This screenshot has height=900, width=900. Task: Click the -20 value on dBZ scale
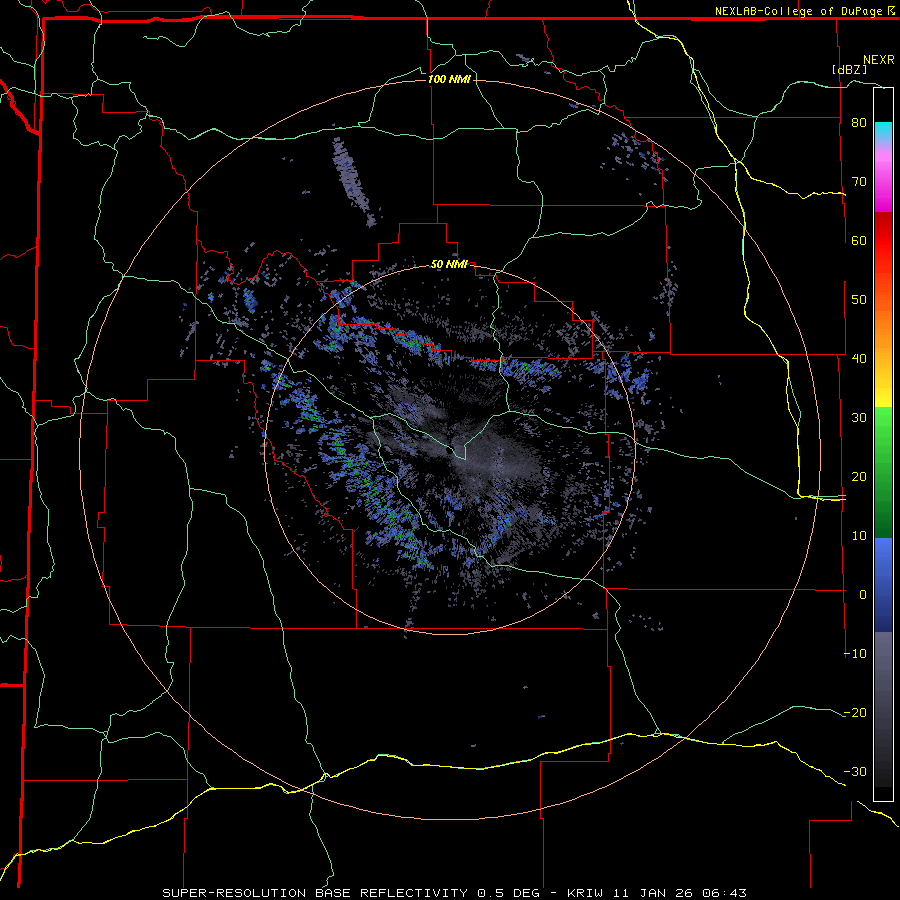855,712
